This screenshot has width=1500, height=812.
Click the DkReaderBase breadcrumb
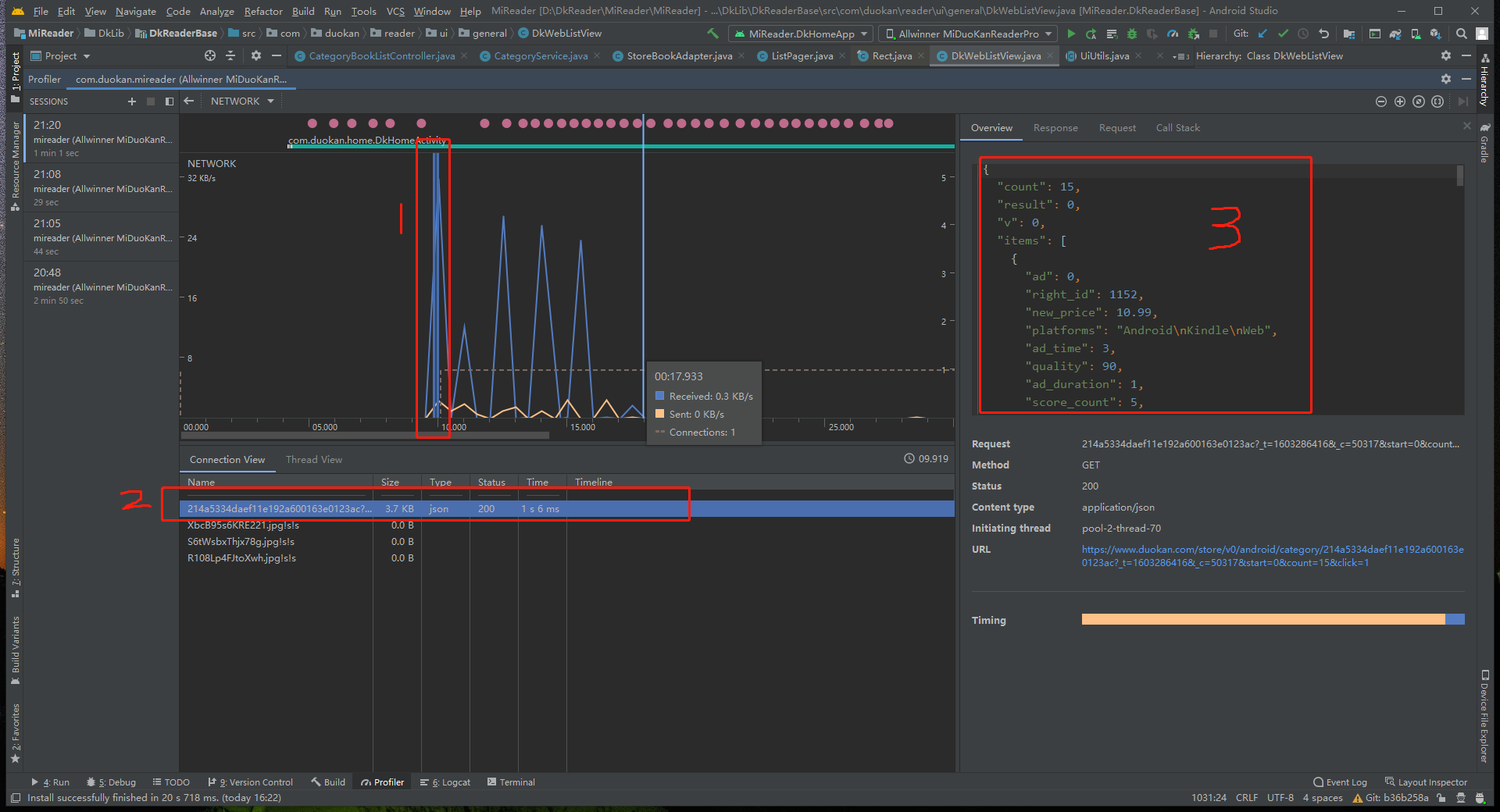177,34
